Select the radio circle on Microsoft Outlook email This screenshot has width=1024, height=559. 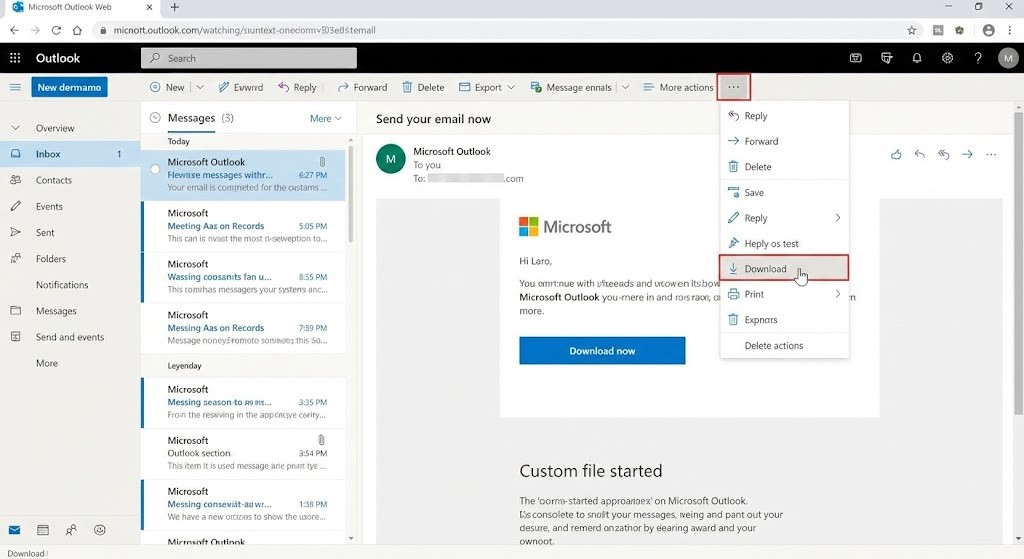pyautogui.click(x=155, y=169)
